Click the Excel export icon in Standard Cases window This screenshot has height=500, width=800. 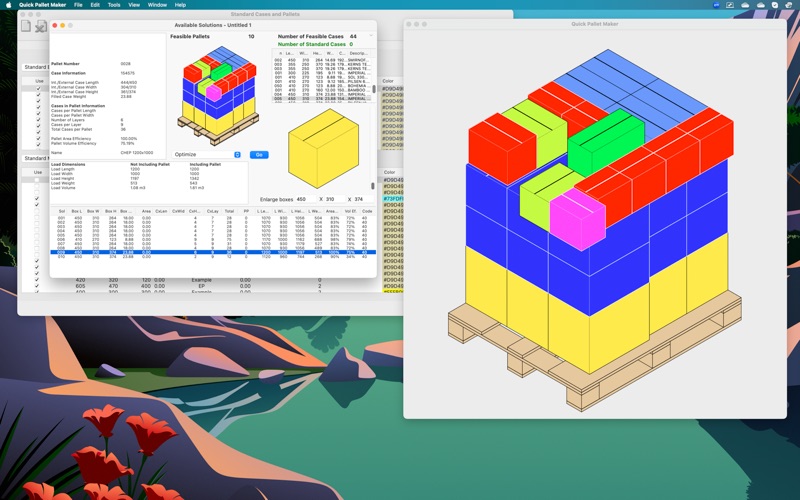coord(40,26)
